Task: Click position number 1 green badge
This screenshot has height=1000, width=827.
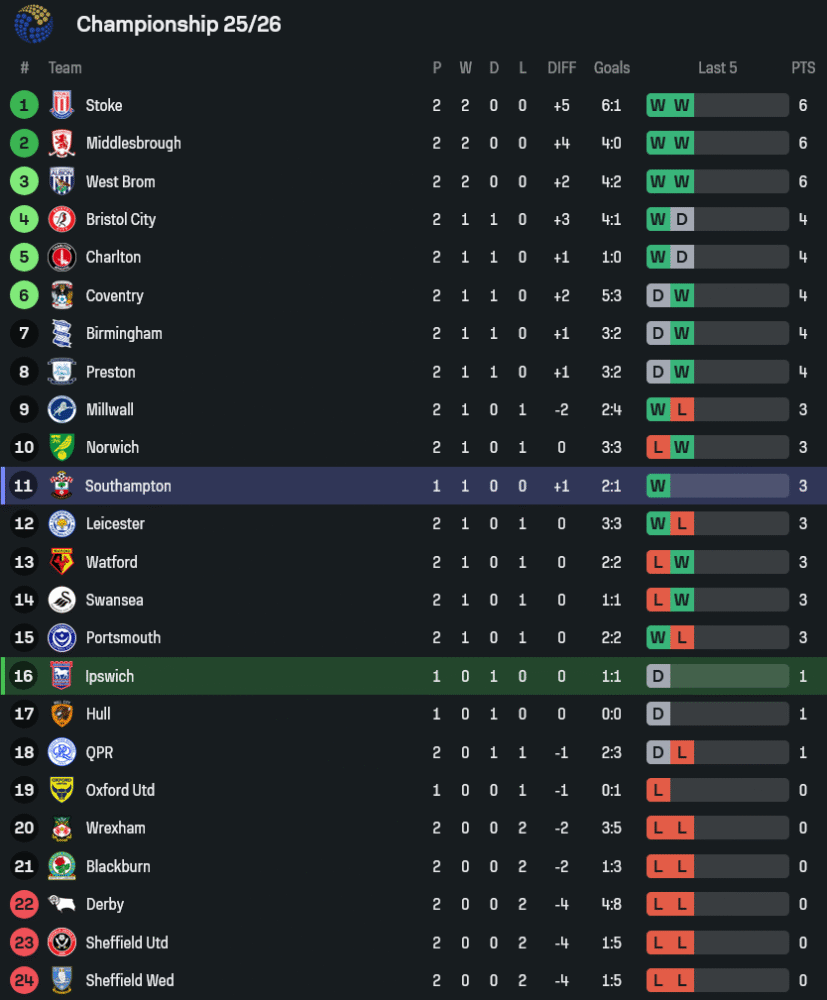Action: tap(24, 105)
